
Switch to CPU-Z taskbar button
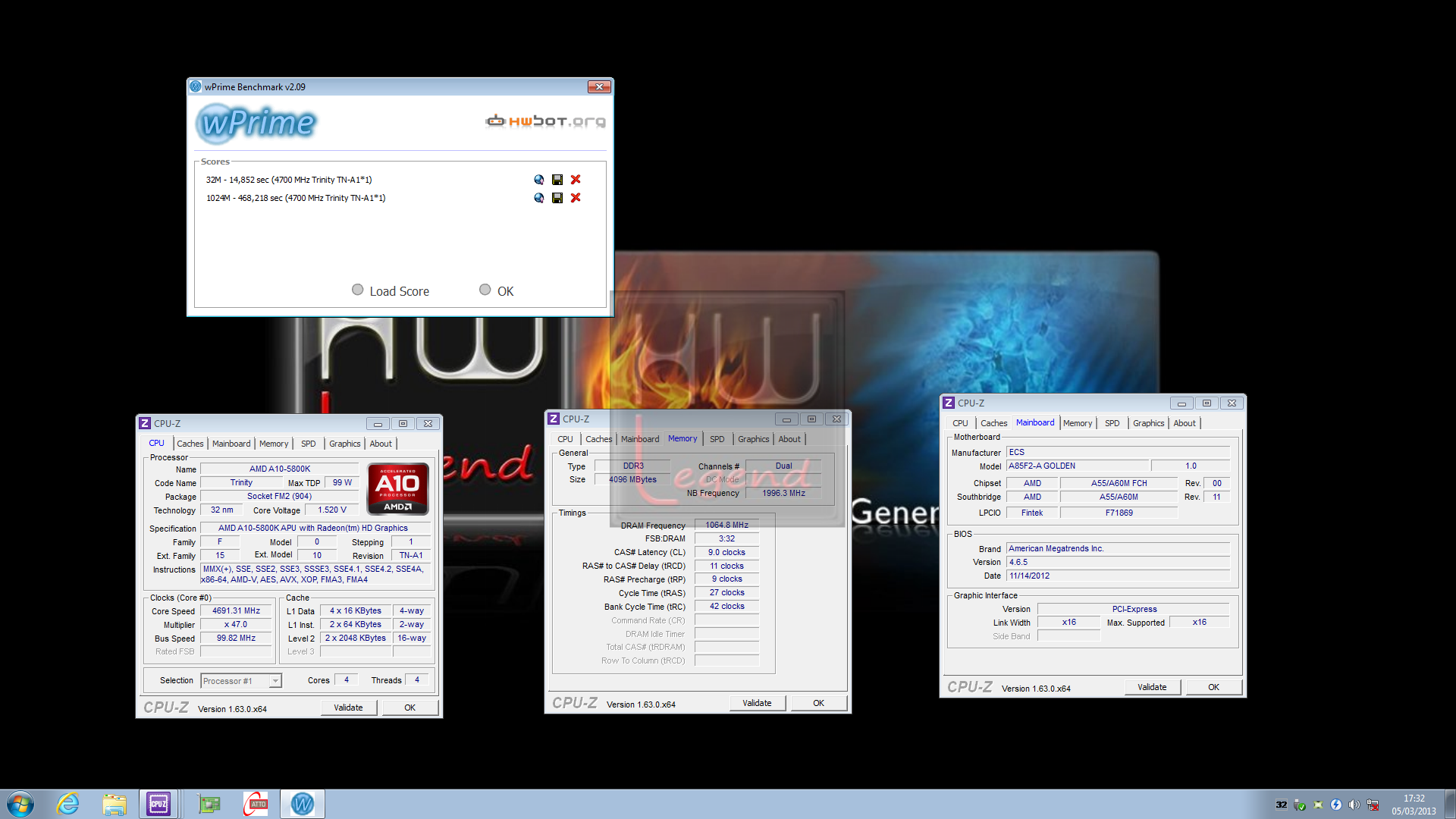pos(158,804)
